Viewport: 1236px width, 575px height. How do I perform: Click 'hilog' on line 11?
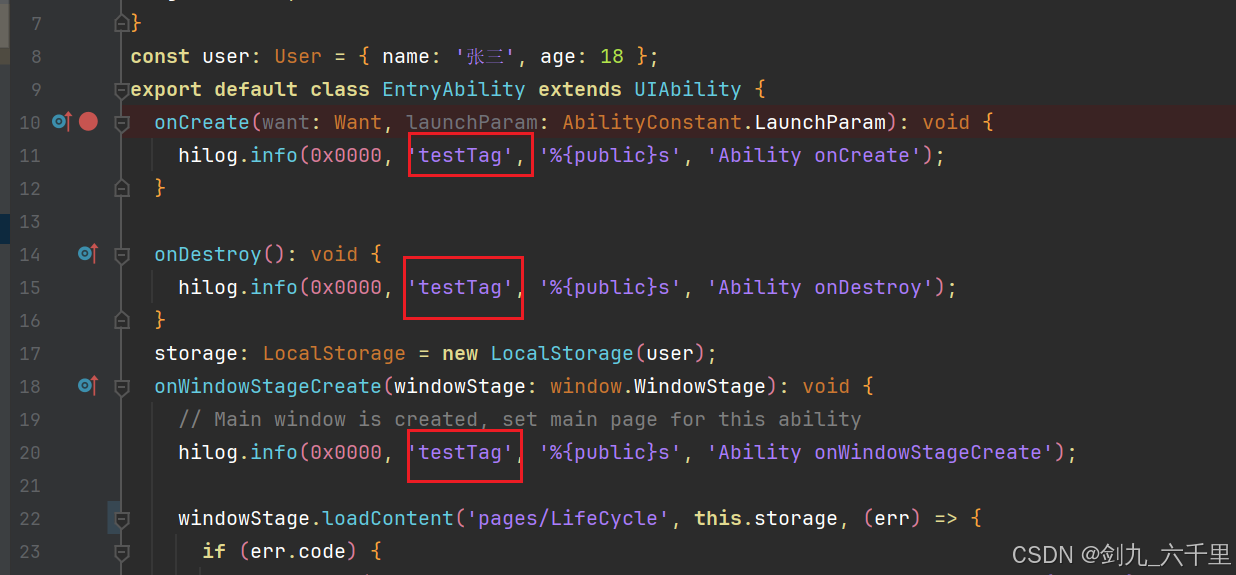(x=208, y=155)
